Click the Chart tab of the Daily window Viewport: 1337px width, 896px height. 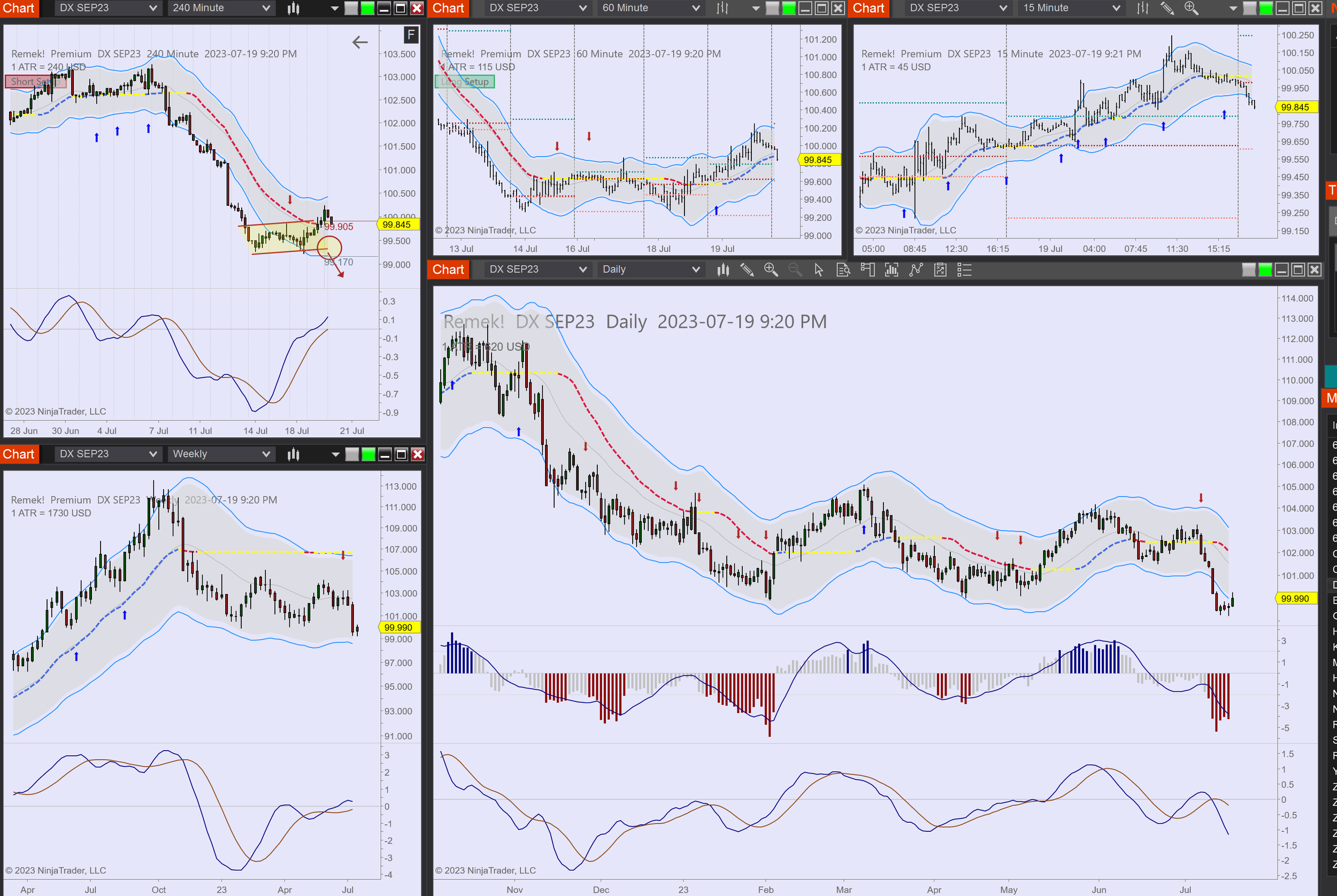pyautogui.click(x=448, y=270)
